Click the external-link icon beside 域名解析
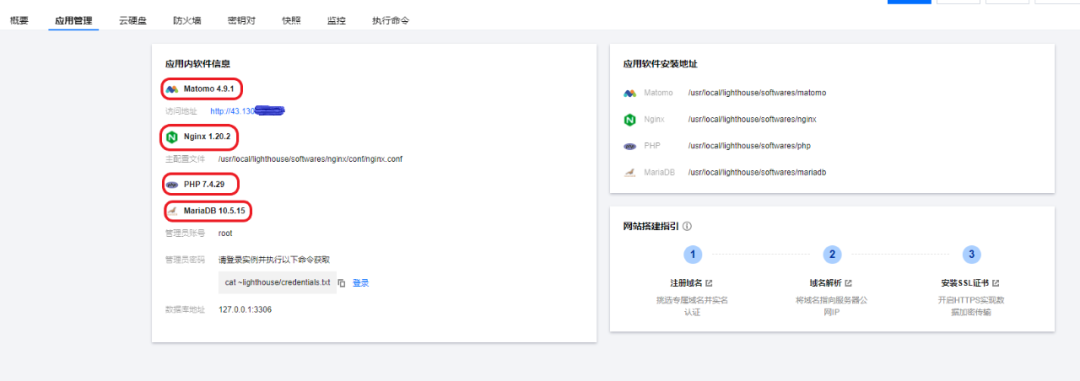 (849, 283)
